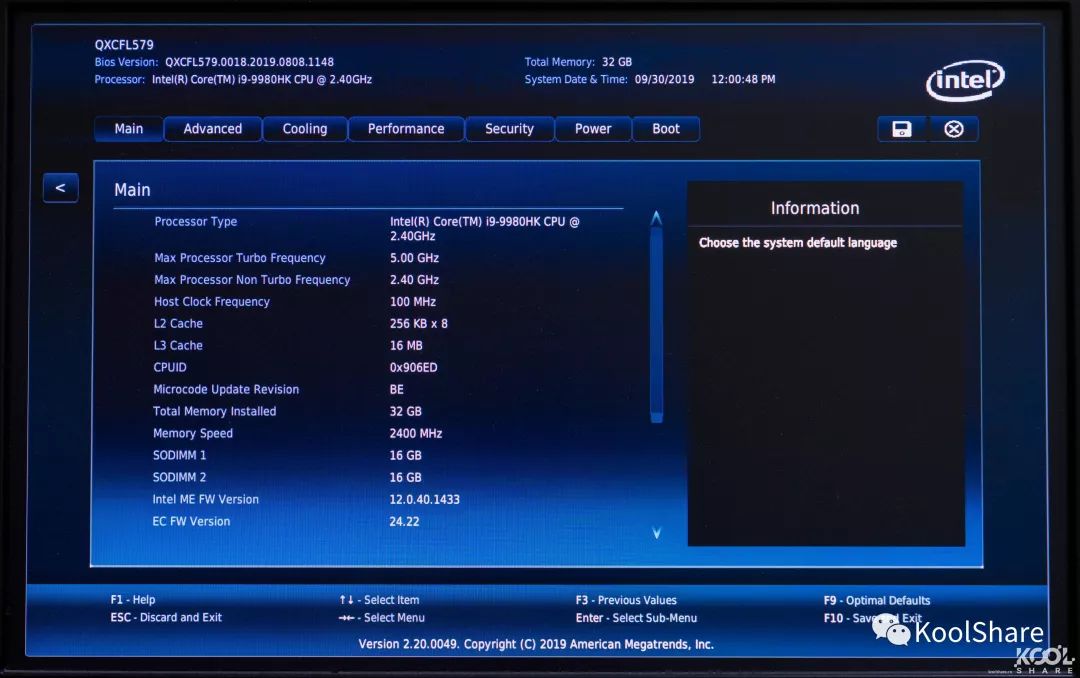Click 'Choose the system default language' text
This screenshot has height=678, width=1080.
pos(798,243)
